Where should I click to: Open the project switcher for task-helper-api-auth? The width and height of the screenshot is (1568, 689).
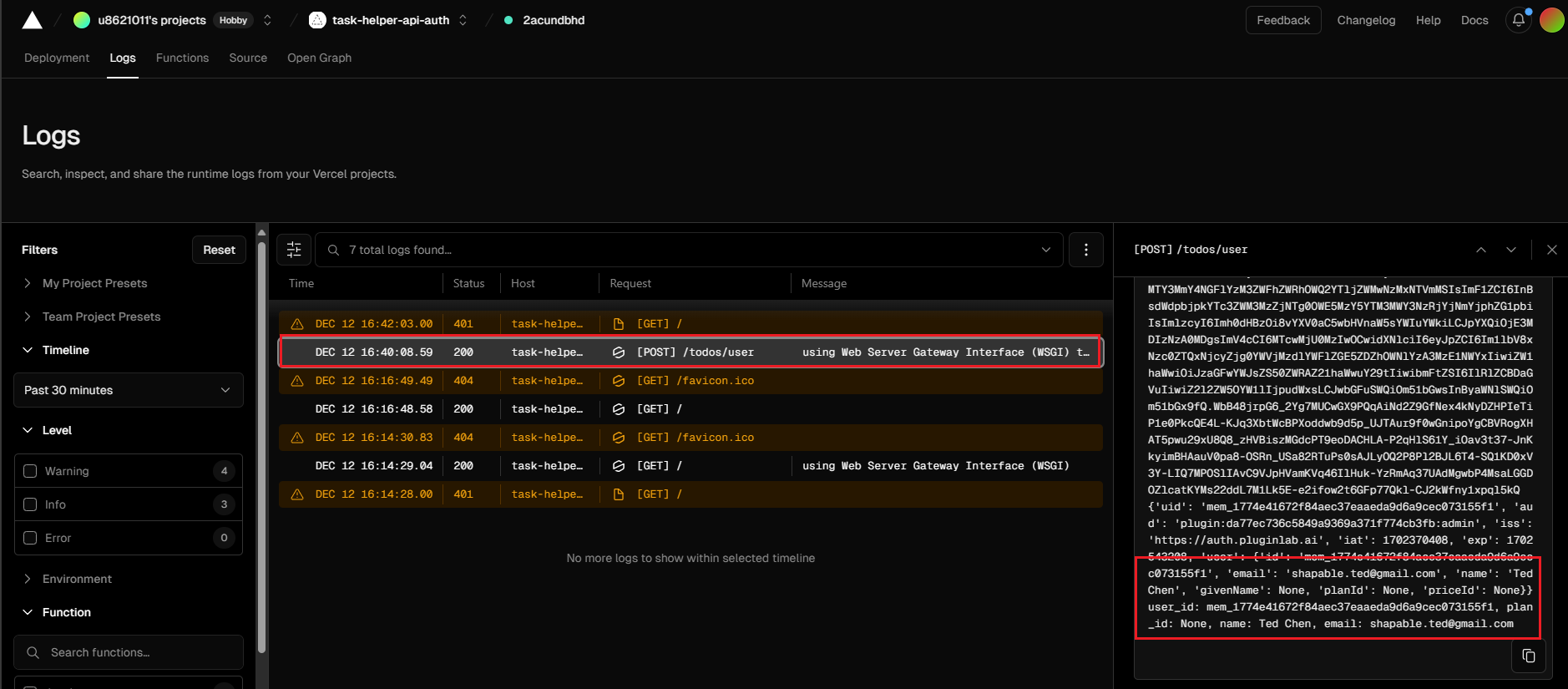(x=463, y=20)
